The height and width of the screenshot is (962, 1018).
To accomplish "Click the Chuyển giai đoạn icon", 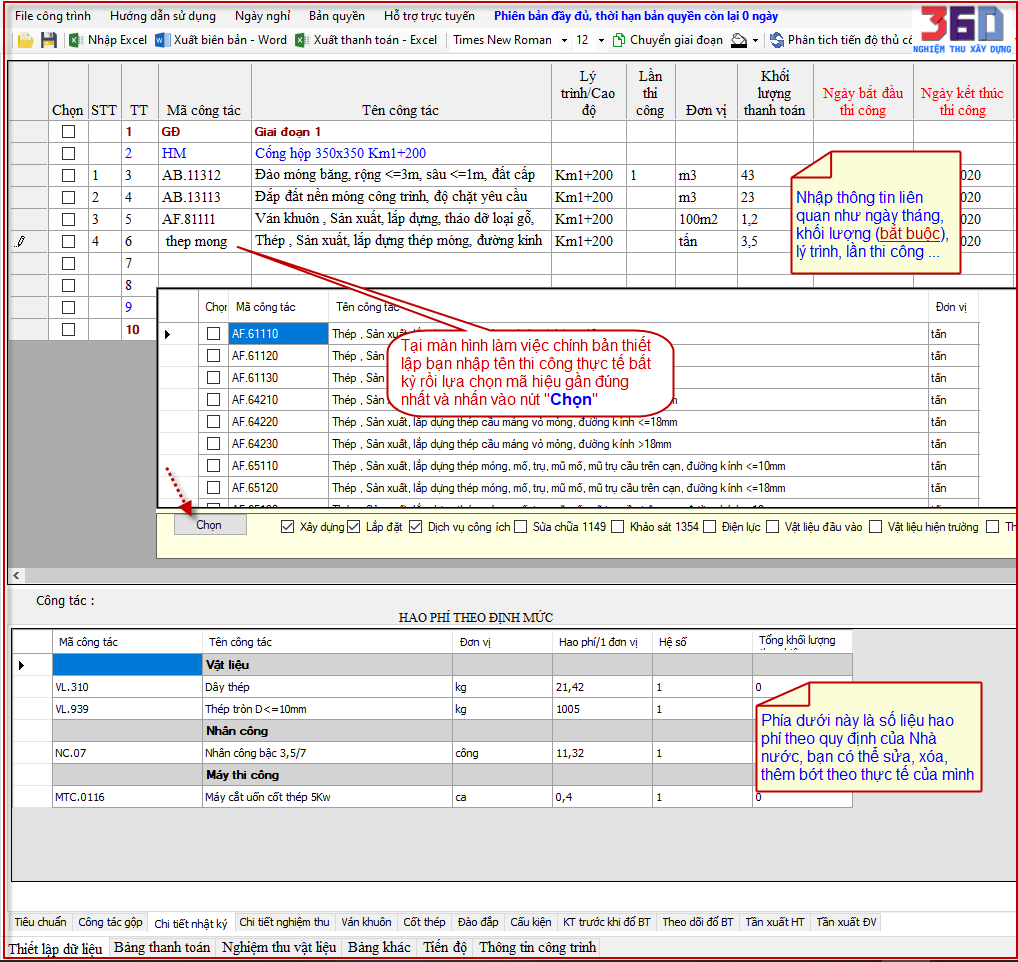I will click(619, 40).
